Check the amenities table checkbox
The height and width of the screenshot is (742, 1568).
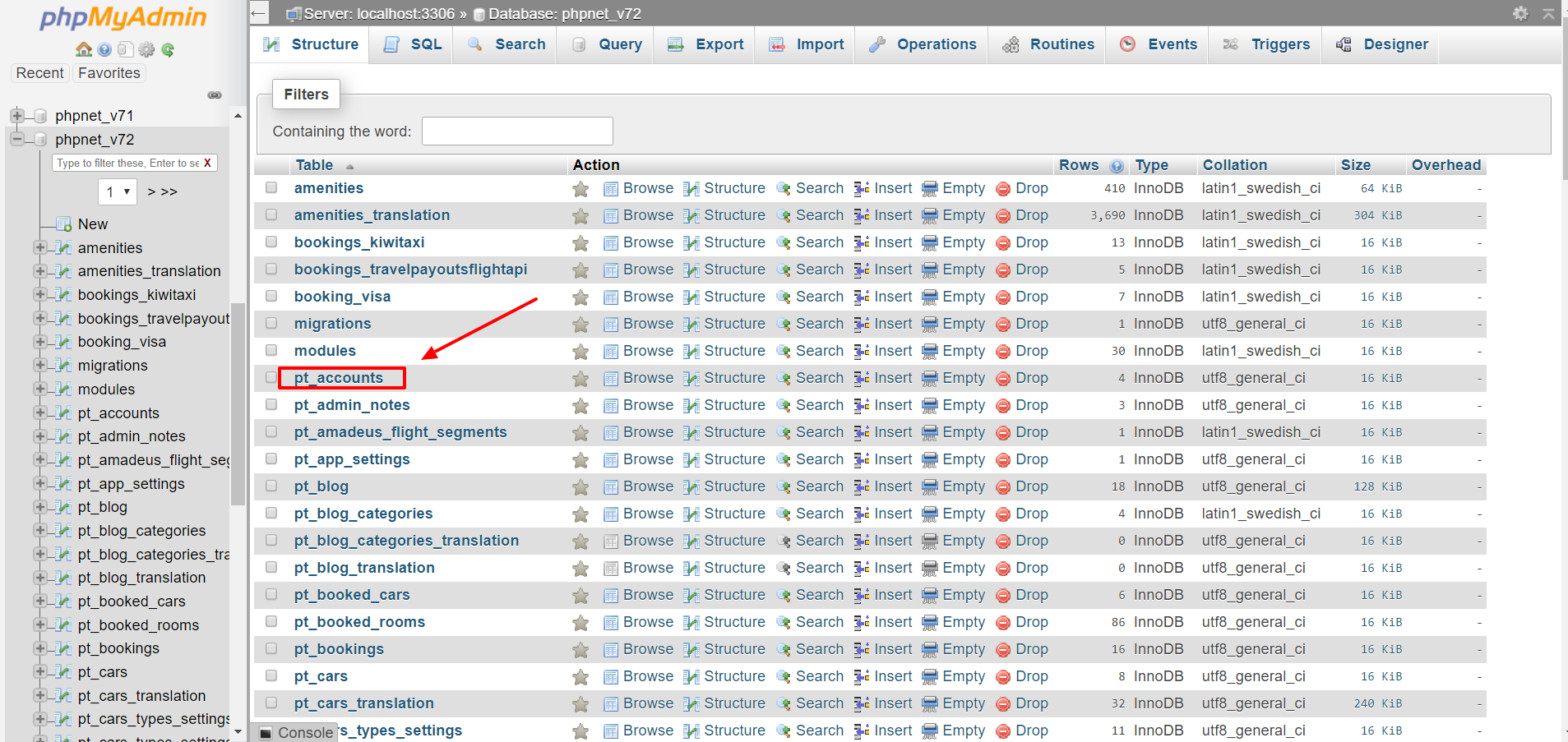[271, 188]
